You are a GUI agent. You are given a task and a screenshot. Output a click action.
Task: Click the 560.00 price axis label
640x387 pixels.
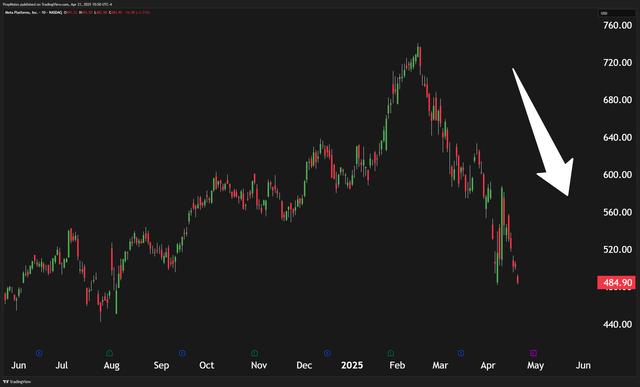tap(617, 212)
